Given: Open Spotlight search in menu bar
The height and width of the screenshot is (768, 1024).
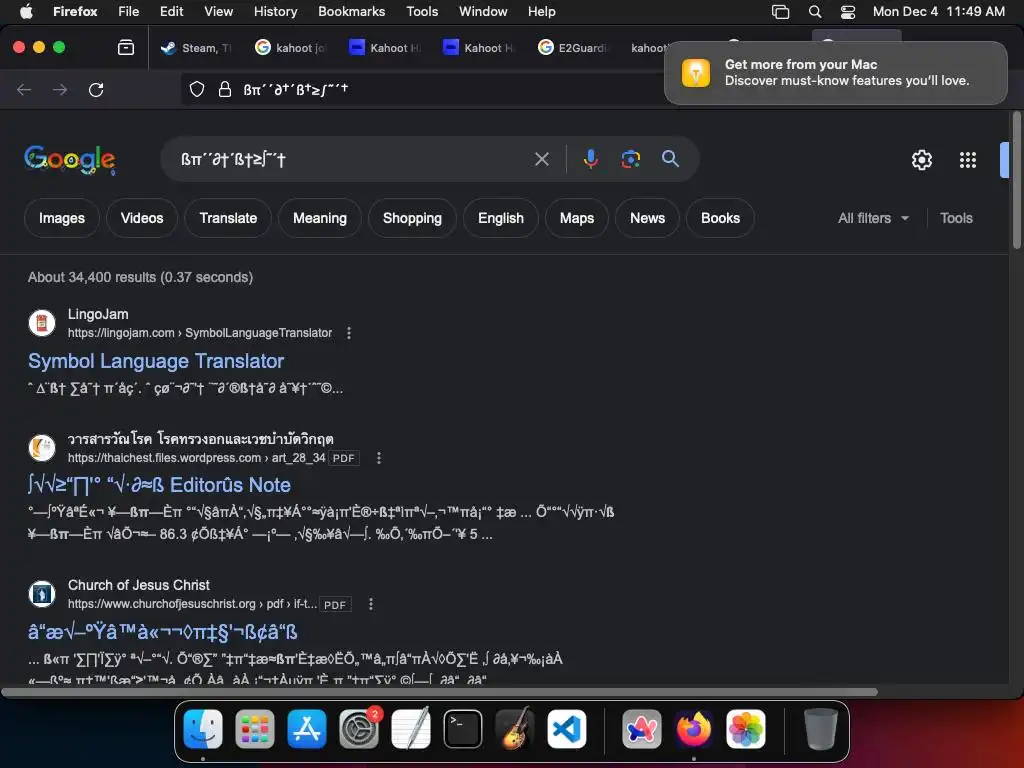Looking at the screenshot, I should tap(814, 12).
